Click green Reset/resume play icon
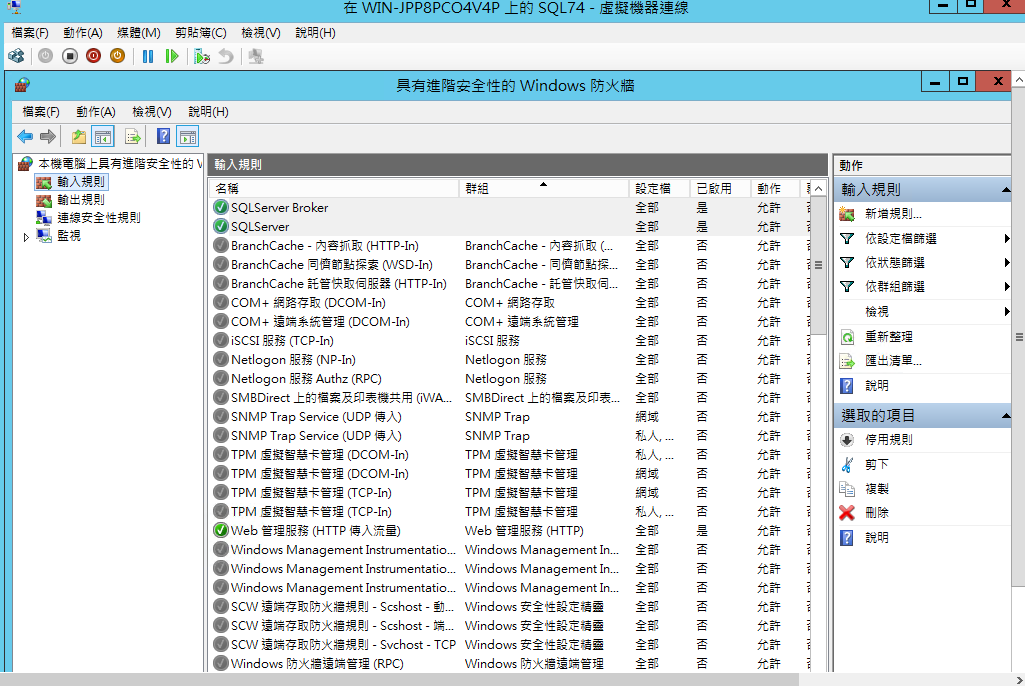This screenshot has height=686, width=1025. 172,56
